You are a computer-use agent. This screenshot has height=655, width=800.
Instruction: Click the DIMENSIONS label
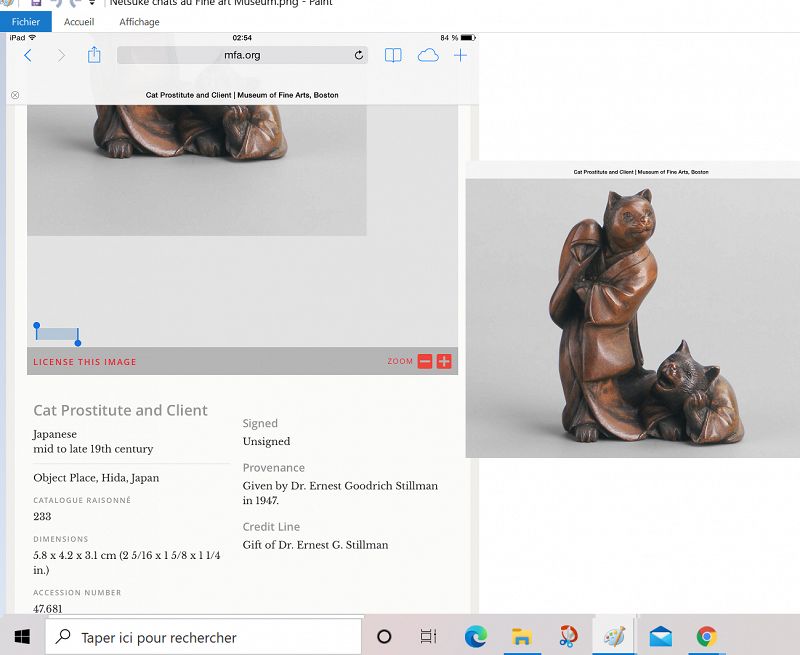[x=60, y=539]
